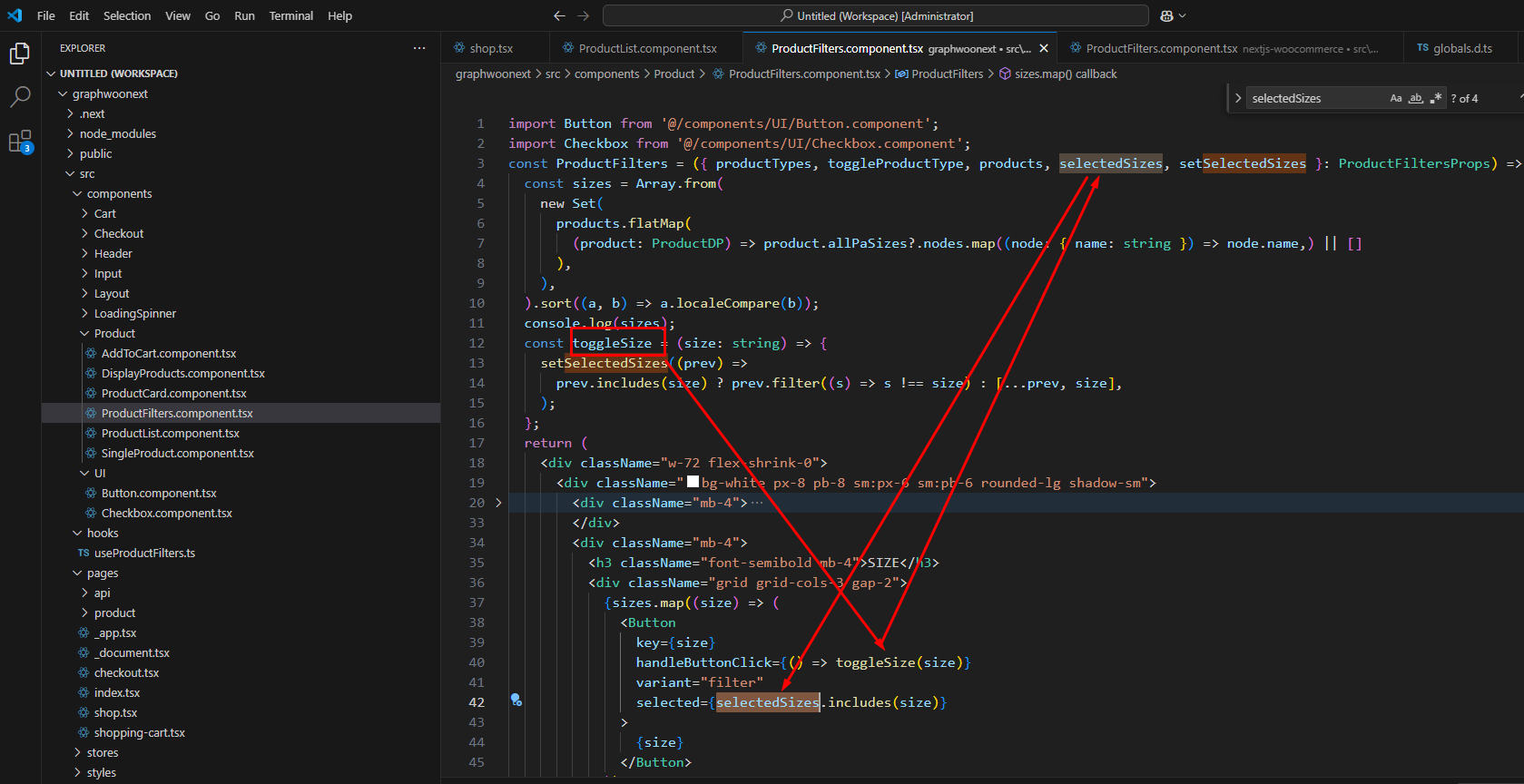Click the Copilot icon in title bar
1524x784 pixels.
pos(1167,15)
